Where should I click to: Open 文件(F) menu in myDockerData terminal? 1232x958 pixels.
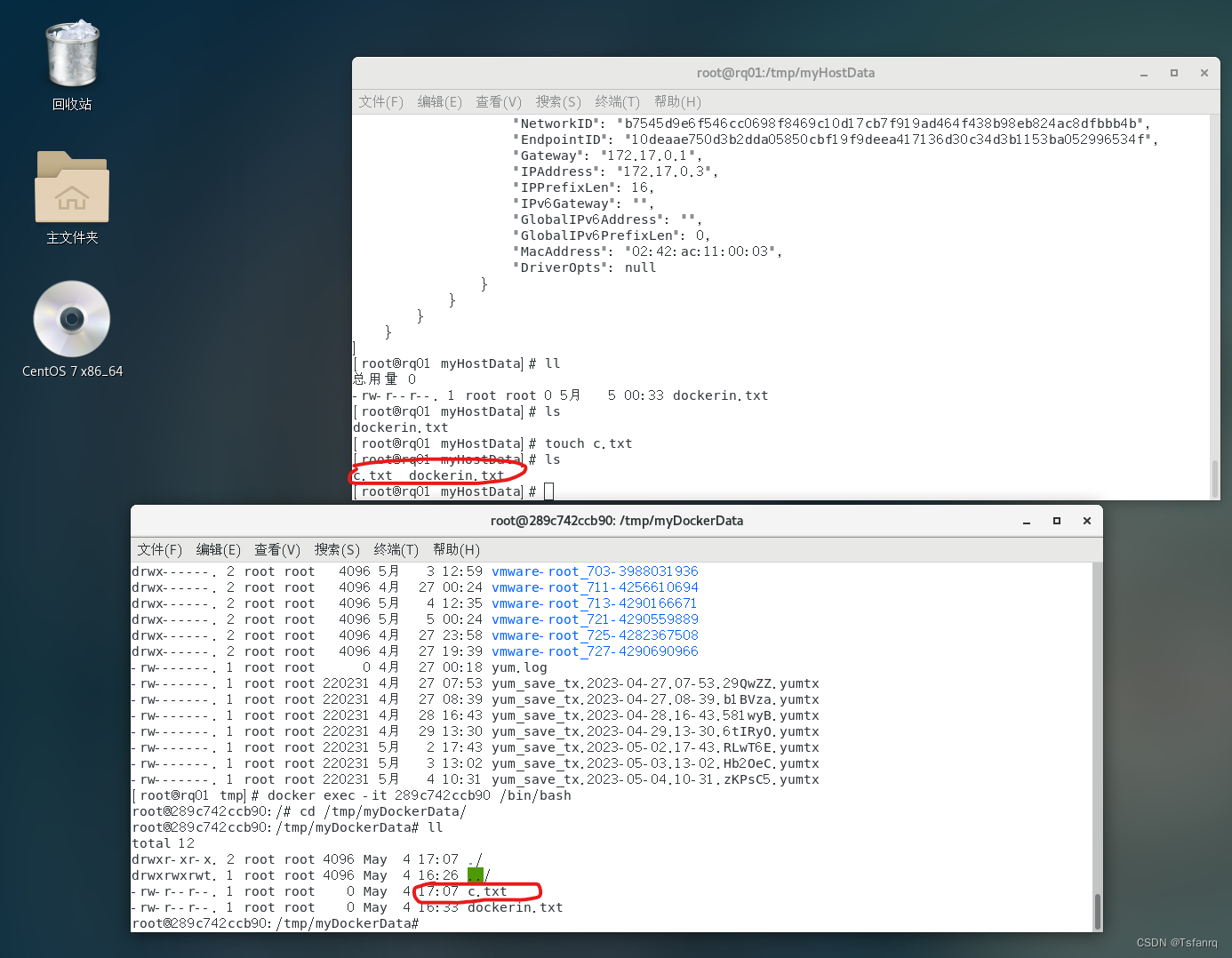(x=159, y=550)
